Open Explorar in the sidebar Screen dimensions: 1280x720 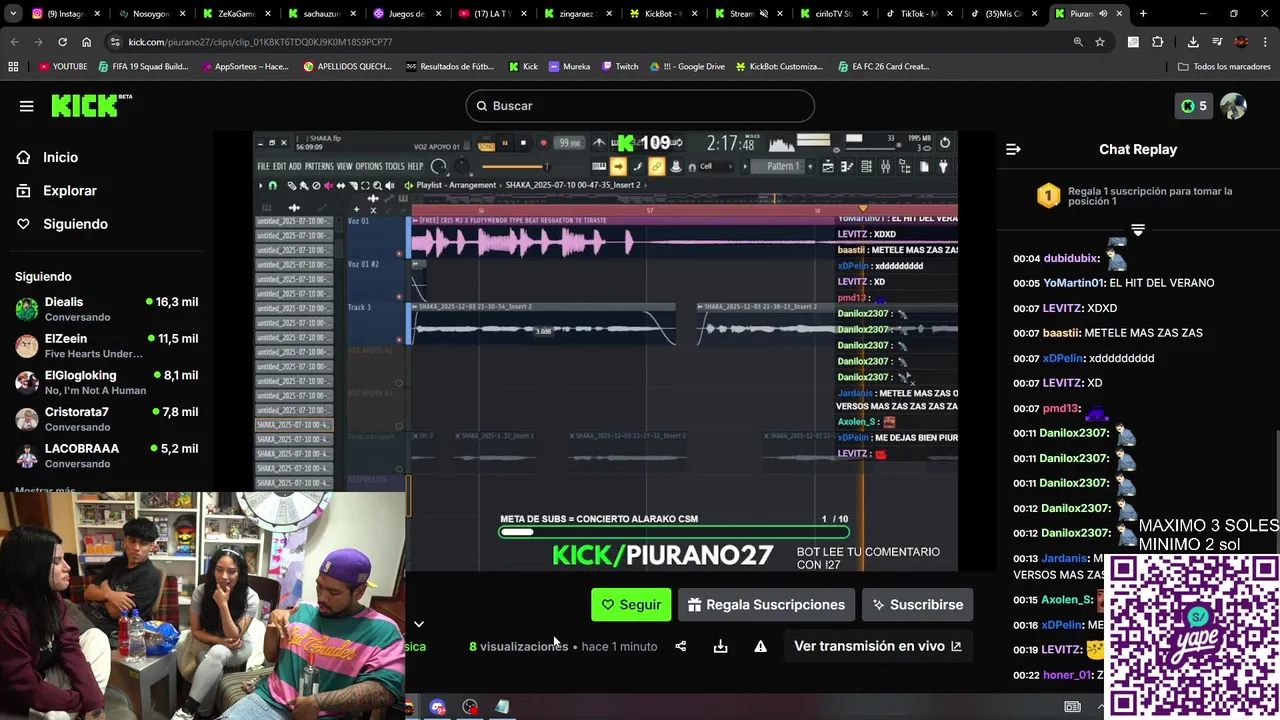coord(70,191)
